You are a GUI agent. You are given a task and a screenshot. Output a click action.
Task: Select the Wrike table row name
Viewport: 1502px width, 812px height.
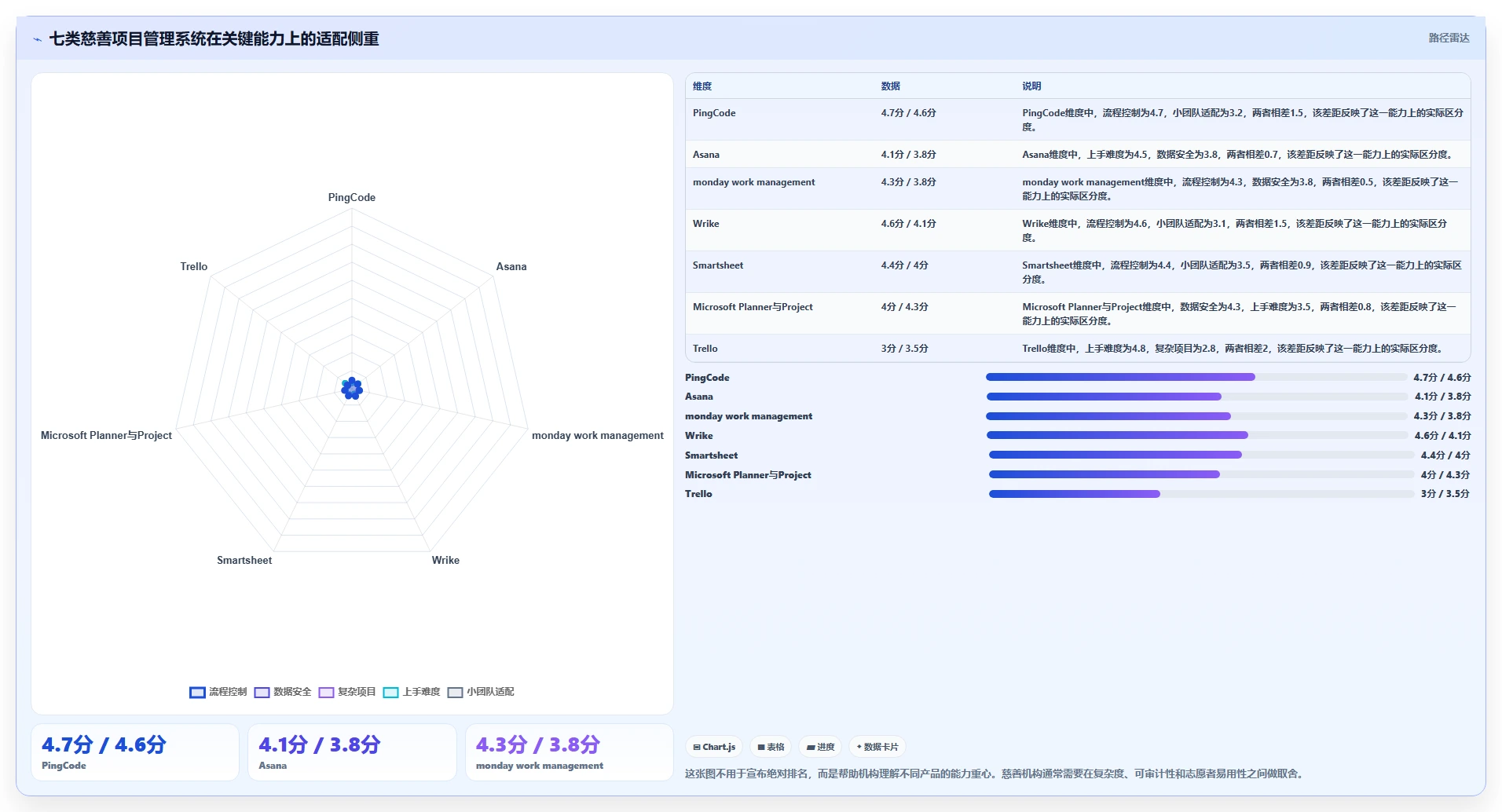click(705, 224)
